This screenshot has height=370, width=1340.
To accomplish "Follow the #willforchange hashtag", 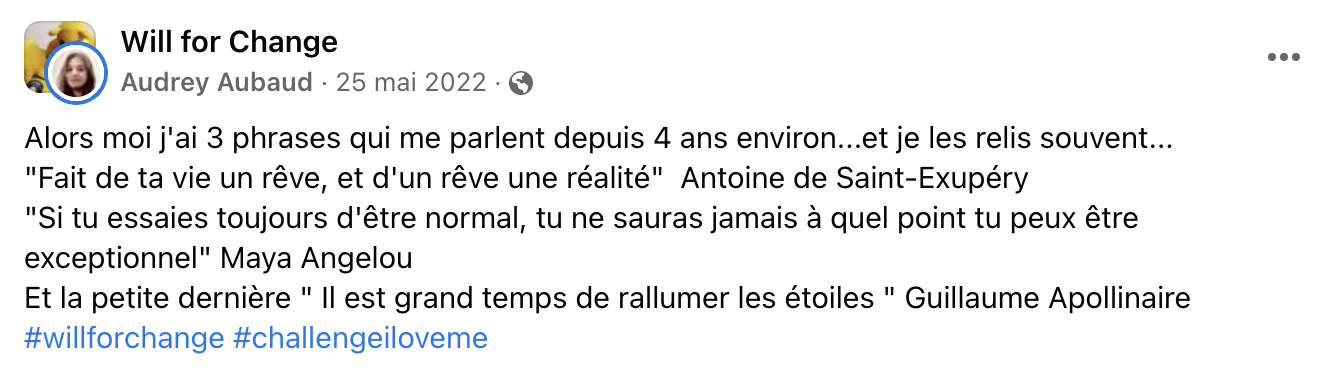I will (x=124, y=338).
